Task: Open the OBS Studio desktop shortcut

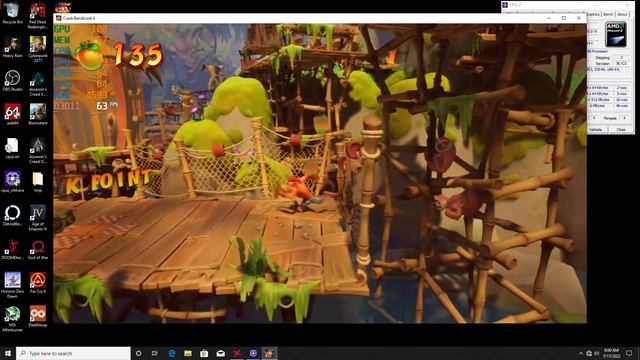Action: (x=12, y=80)
